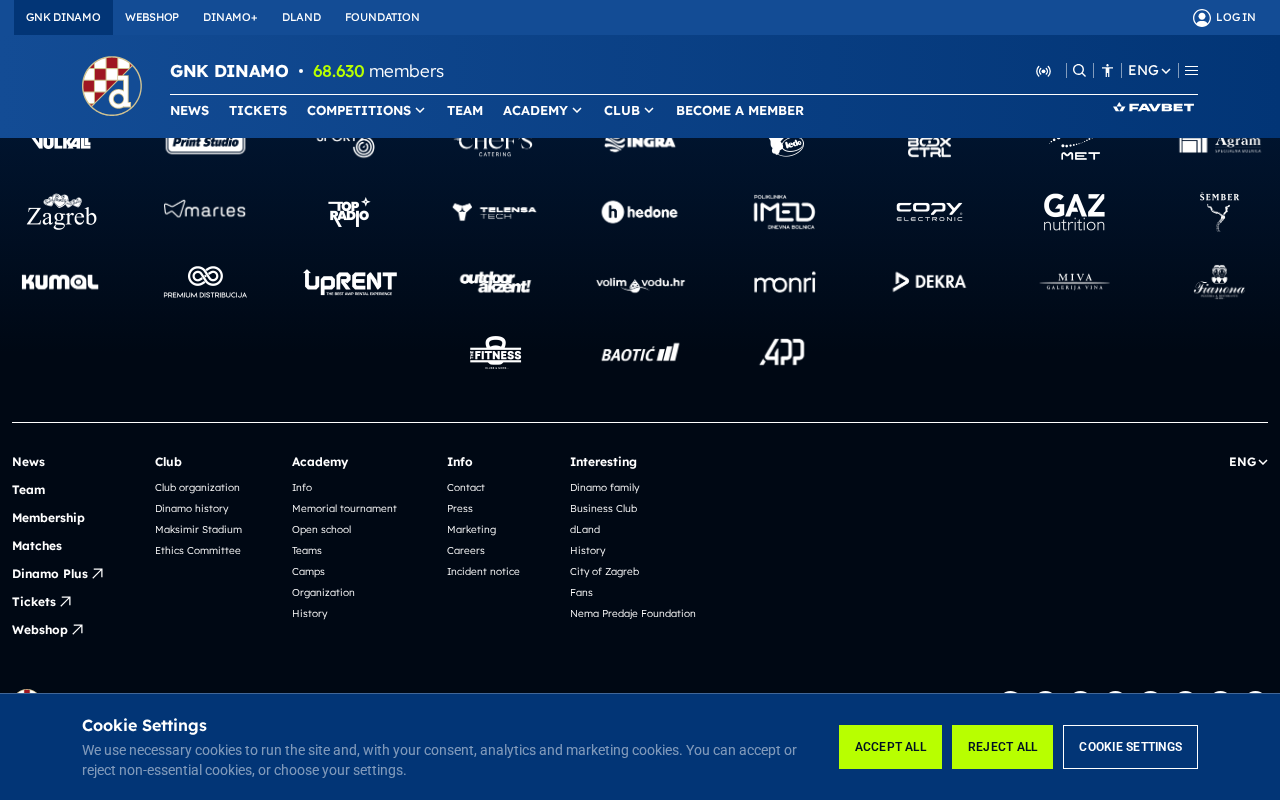Click the DEKRA sponsor logo
The width and height of the screenshot is (1280, 800).
point(930,282)
